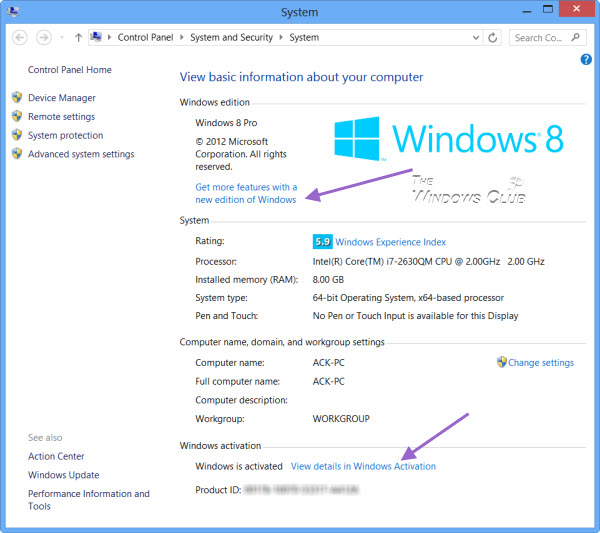Click View basic information heading
This screenshot has width=600, height=533.
(302, 77)
